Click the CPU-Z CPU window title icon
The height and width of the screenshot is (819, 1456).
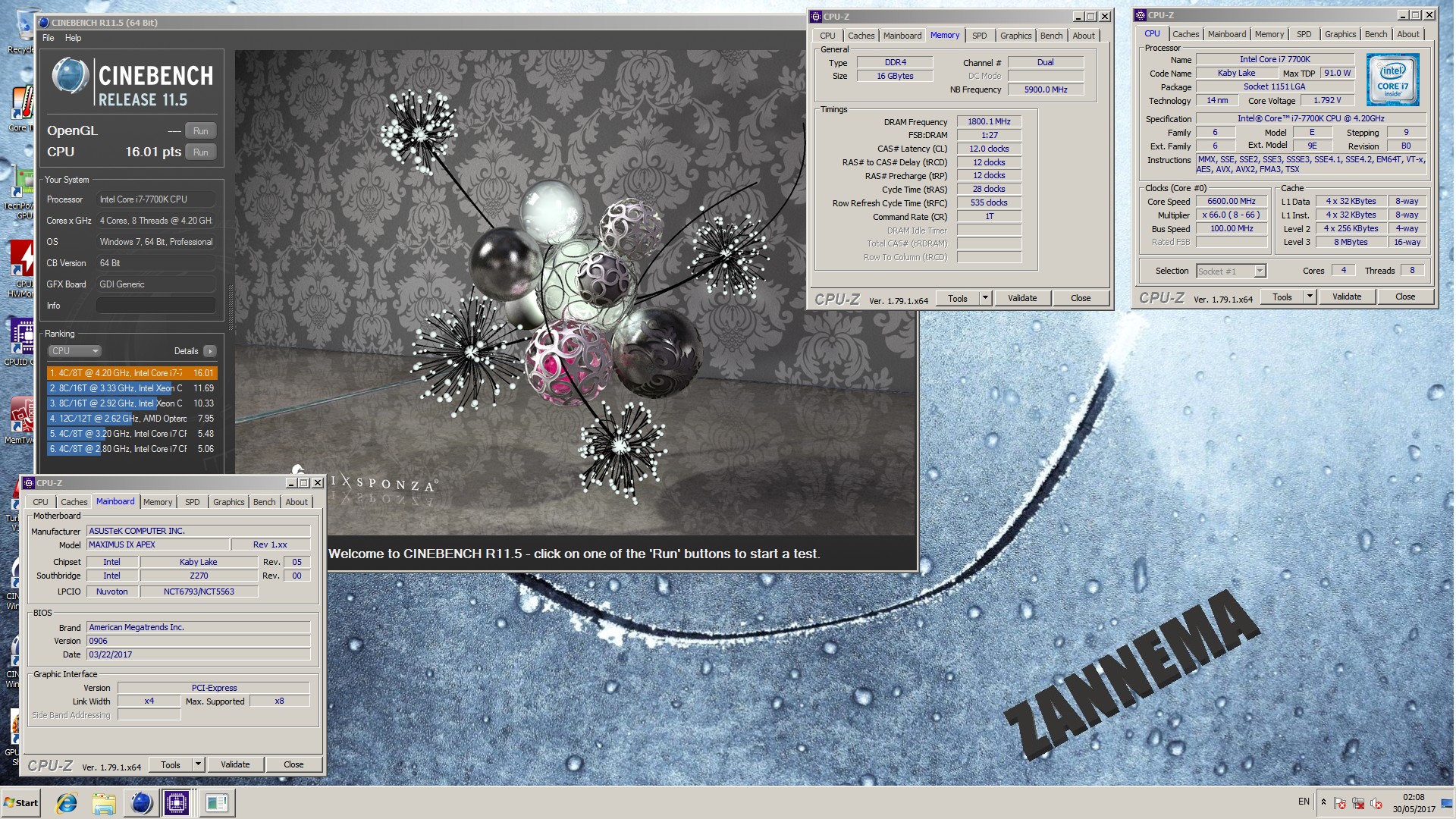coord(1141,15)
